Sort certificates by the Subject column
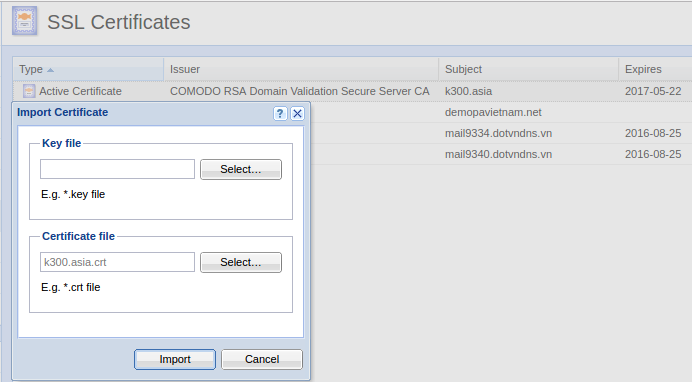 [x=528, y=69]
